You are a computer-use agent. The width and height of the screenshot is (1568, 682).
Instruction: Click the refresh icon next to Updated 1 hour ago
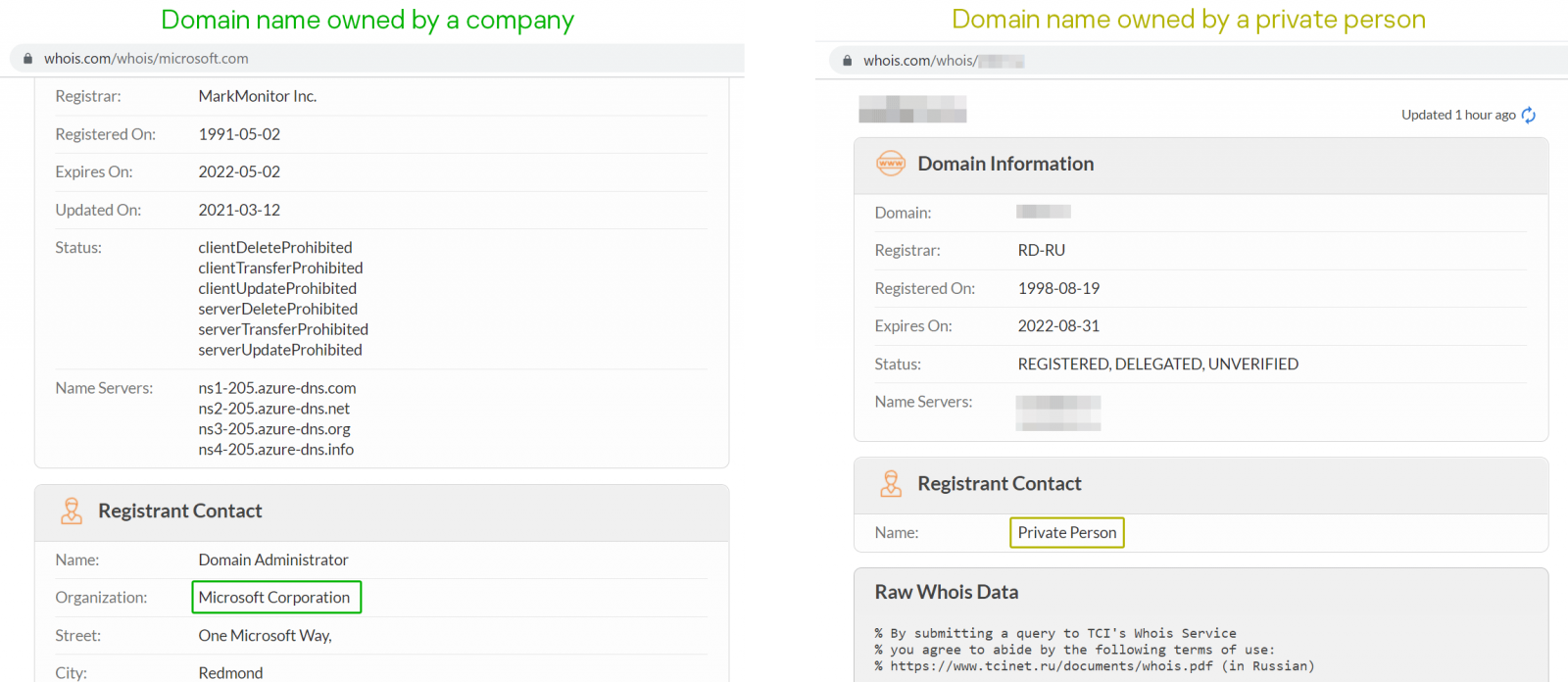tap(1529, 116)
